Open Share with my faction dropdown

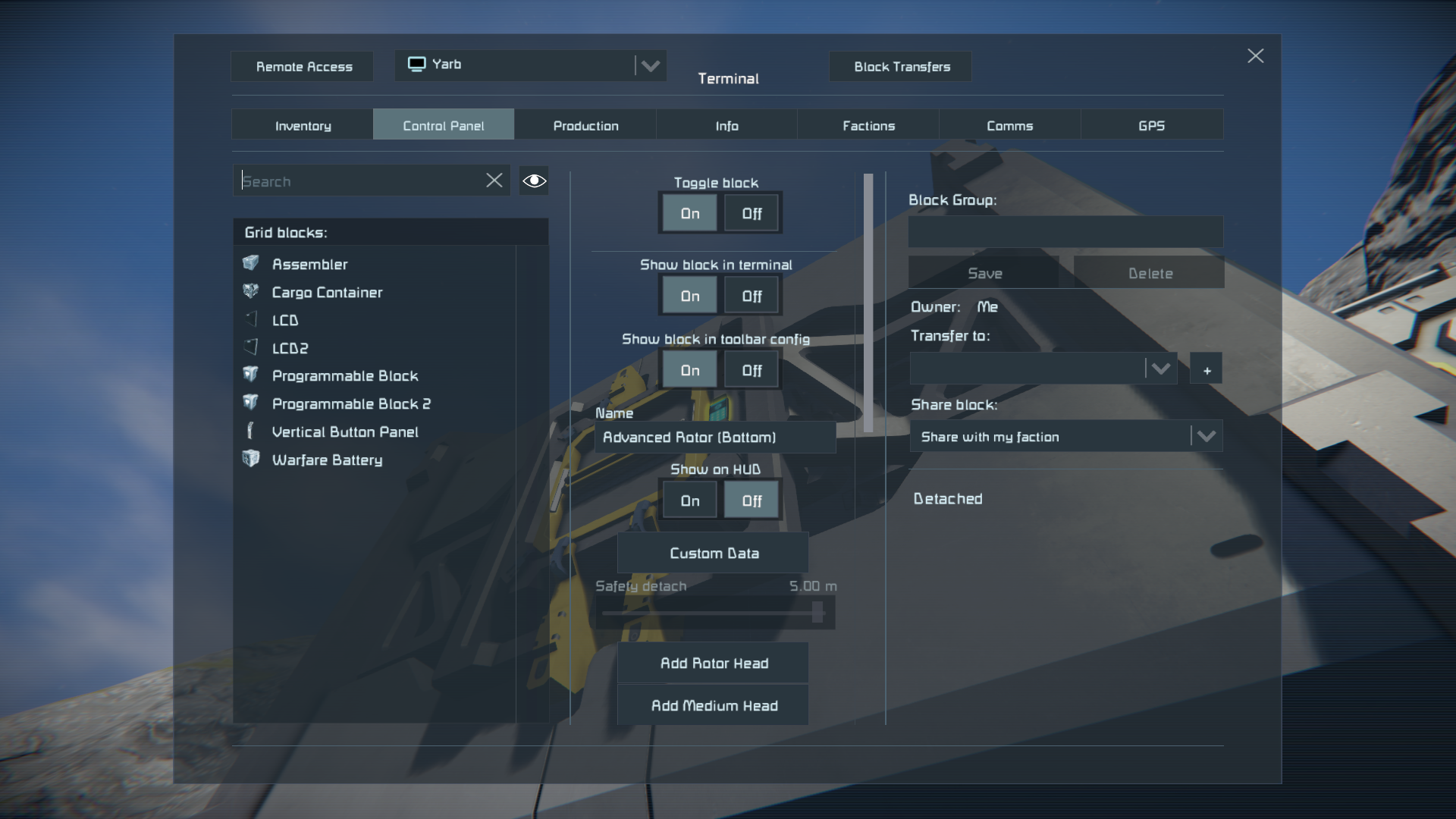tap(1206, 436)
